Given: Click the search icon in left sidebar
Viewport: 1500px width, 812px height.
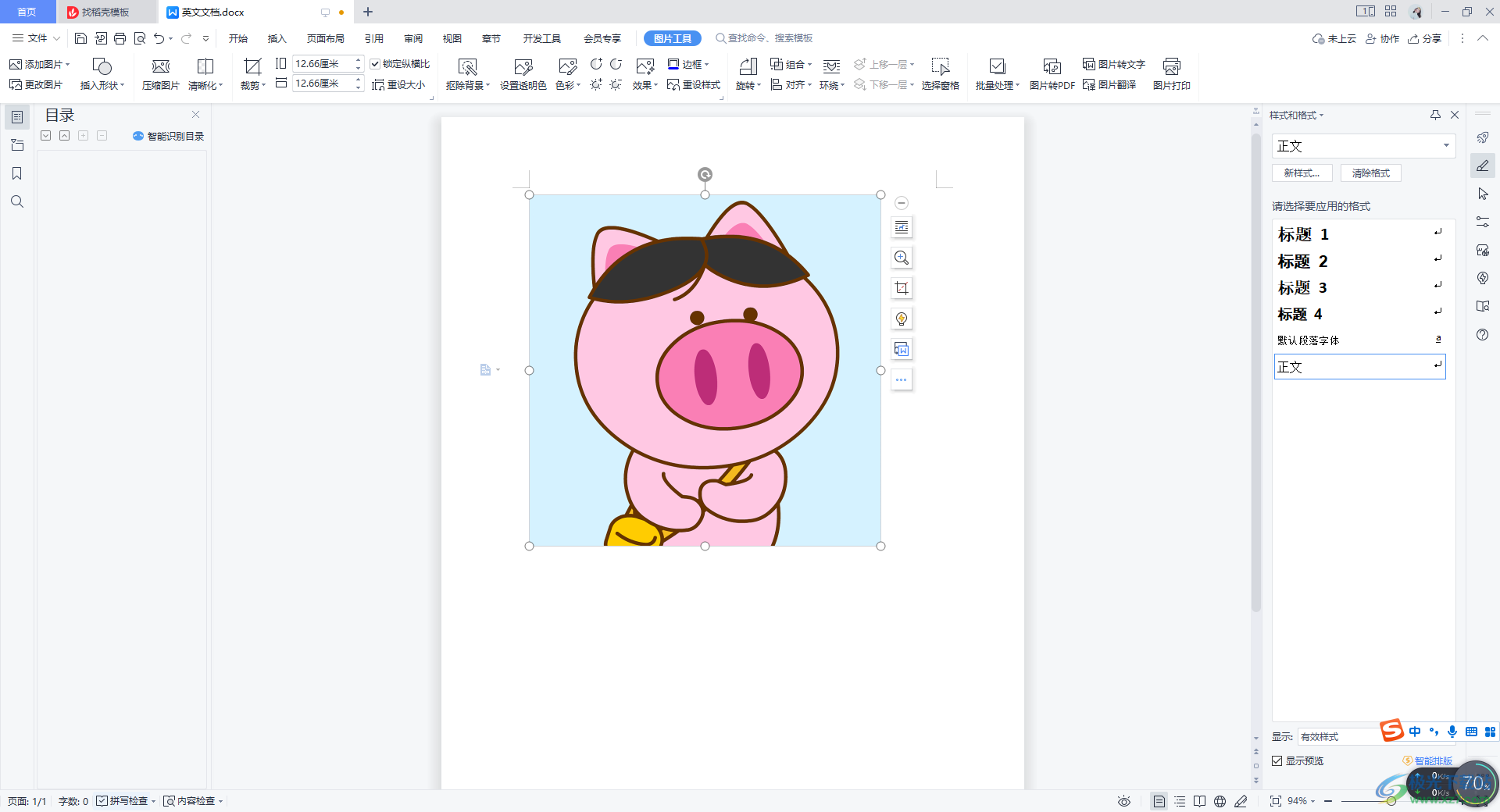Looking at the screenshot, I should pyautogui.click(x=16, y=201).
